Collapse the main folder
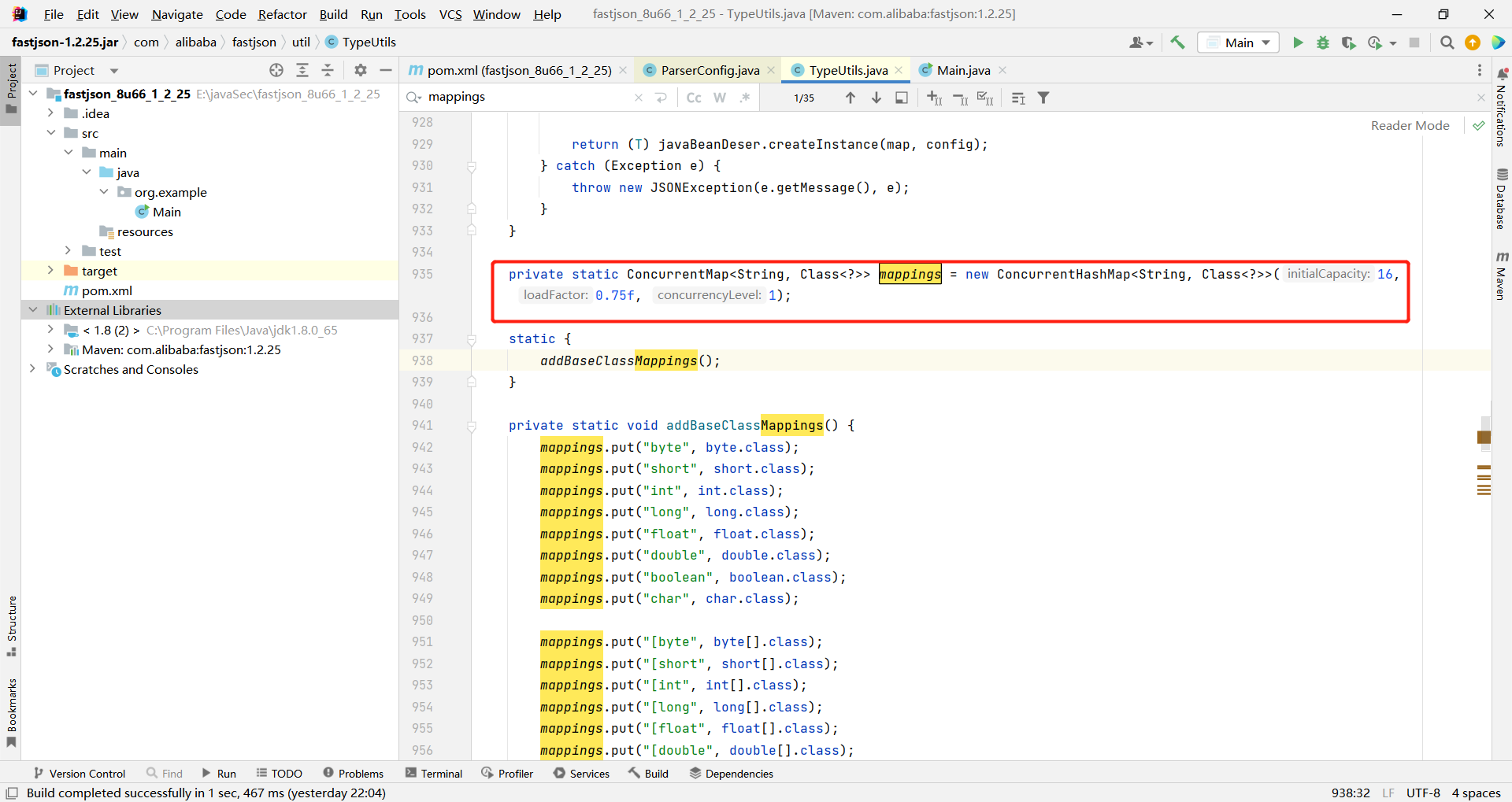Viewport: 1512px width, 802px height. [69, 153]
